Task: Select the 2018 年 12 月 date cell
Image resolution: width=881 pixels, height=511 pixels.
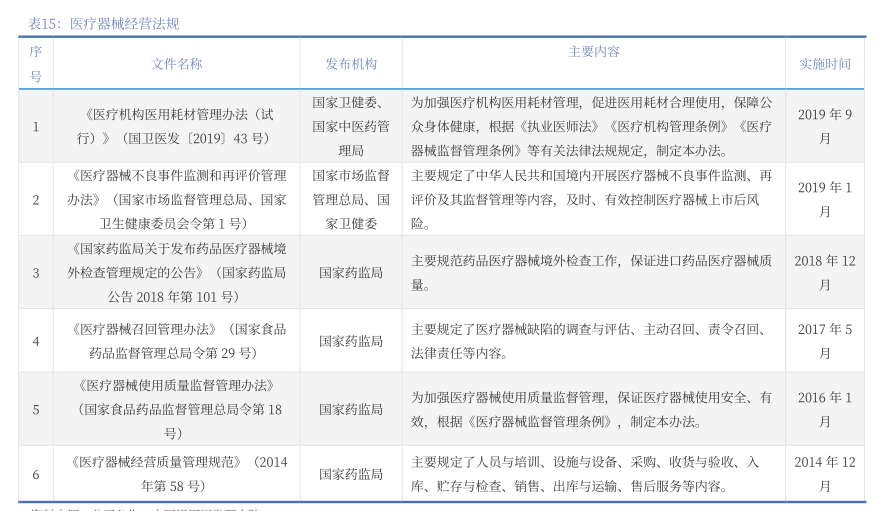Action: pyautogui.click(x=824, y=272)
